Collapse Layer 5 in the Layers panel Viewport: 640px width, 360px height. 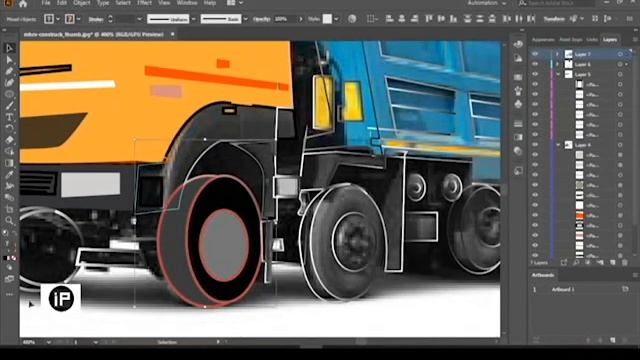[558, 74]
